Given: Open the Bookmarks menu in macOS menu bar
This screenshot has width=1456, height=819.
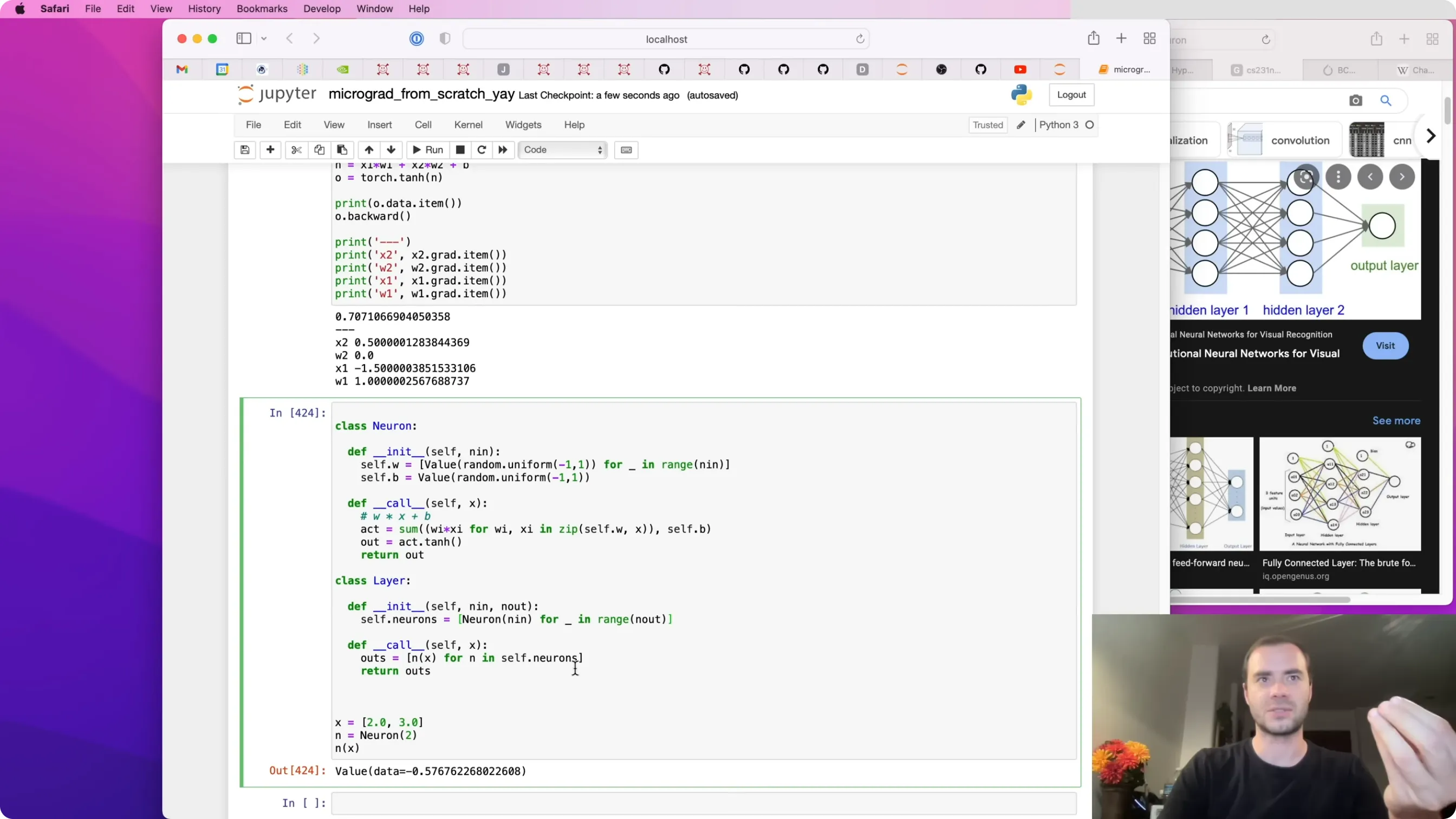Looking at the screenshot, I should [262, 9].
